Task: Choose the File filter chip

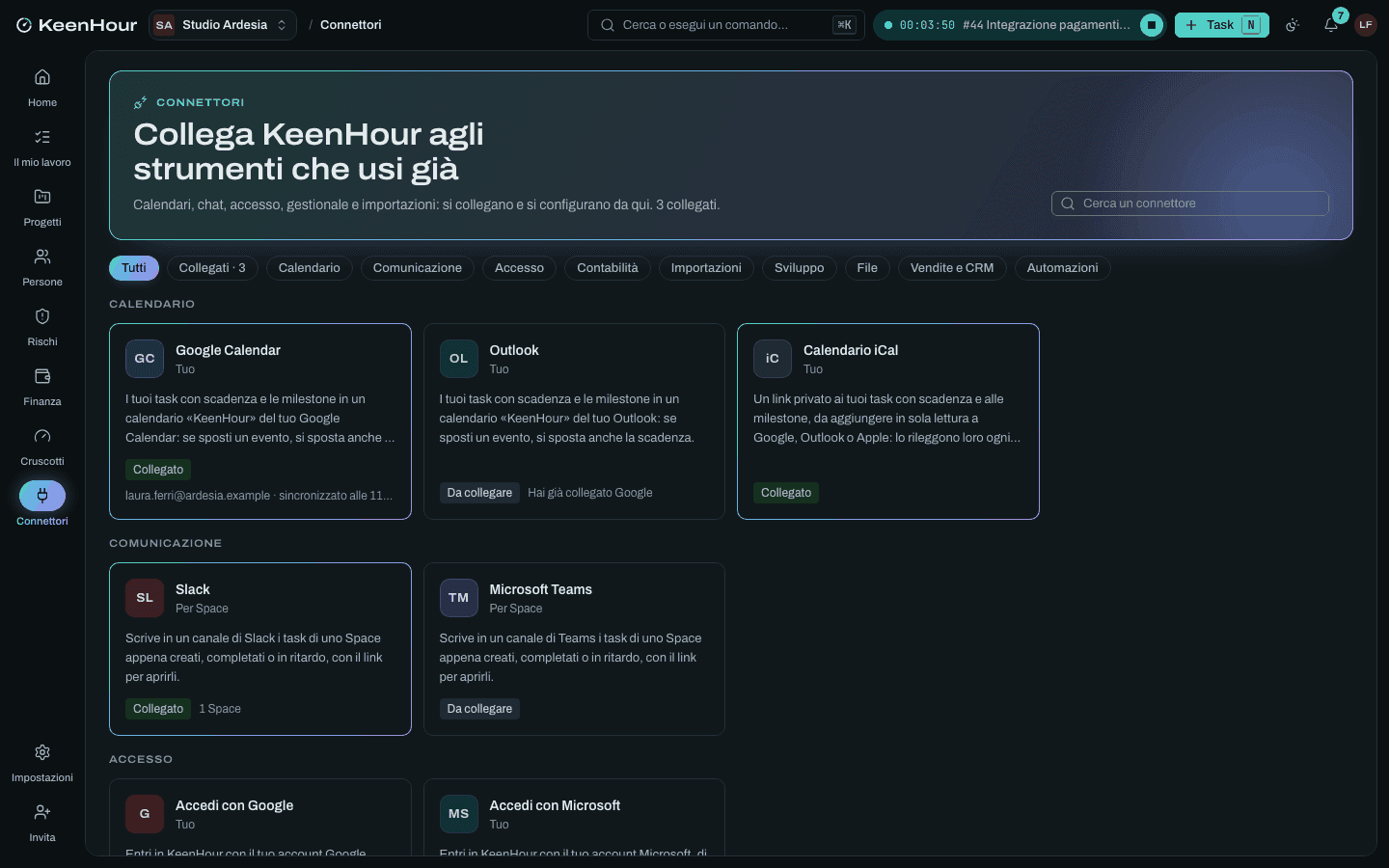Action: point(867,268)
